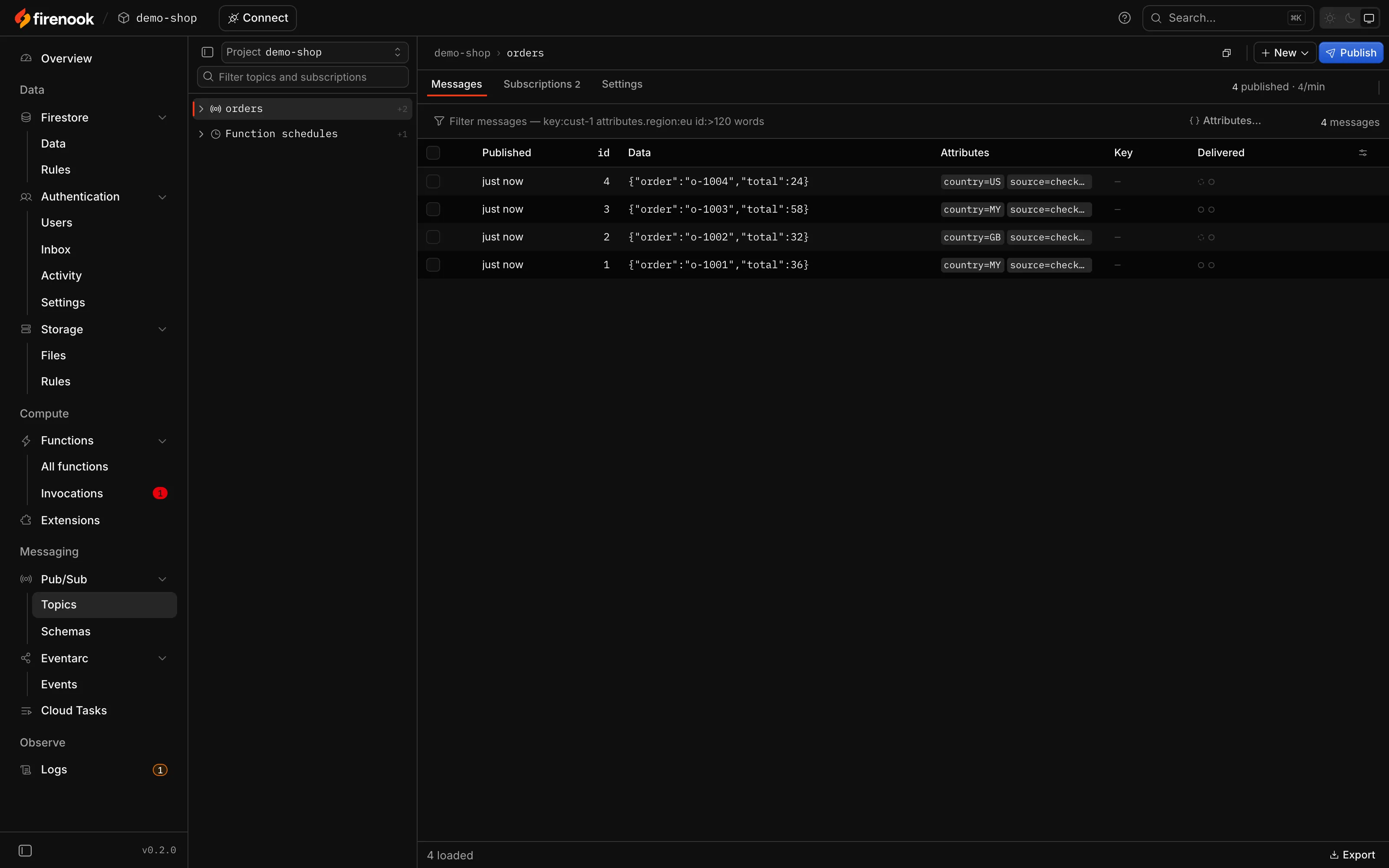
Task: Collapse the Firestore section
Action: coord(162,118)
